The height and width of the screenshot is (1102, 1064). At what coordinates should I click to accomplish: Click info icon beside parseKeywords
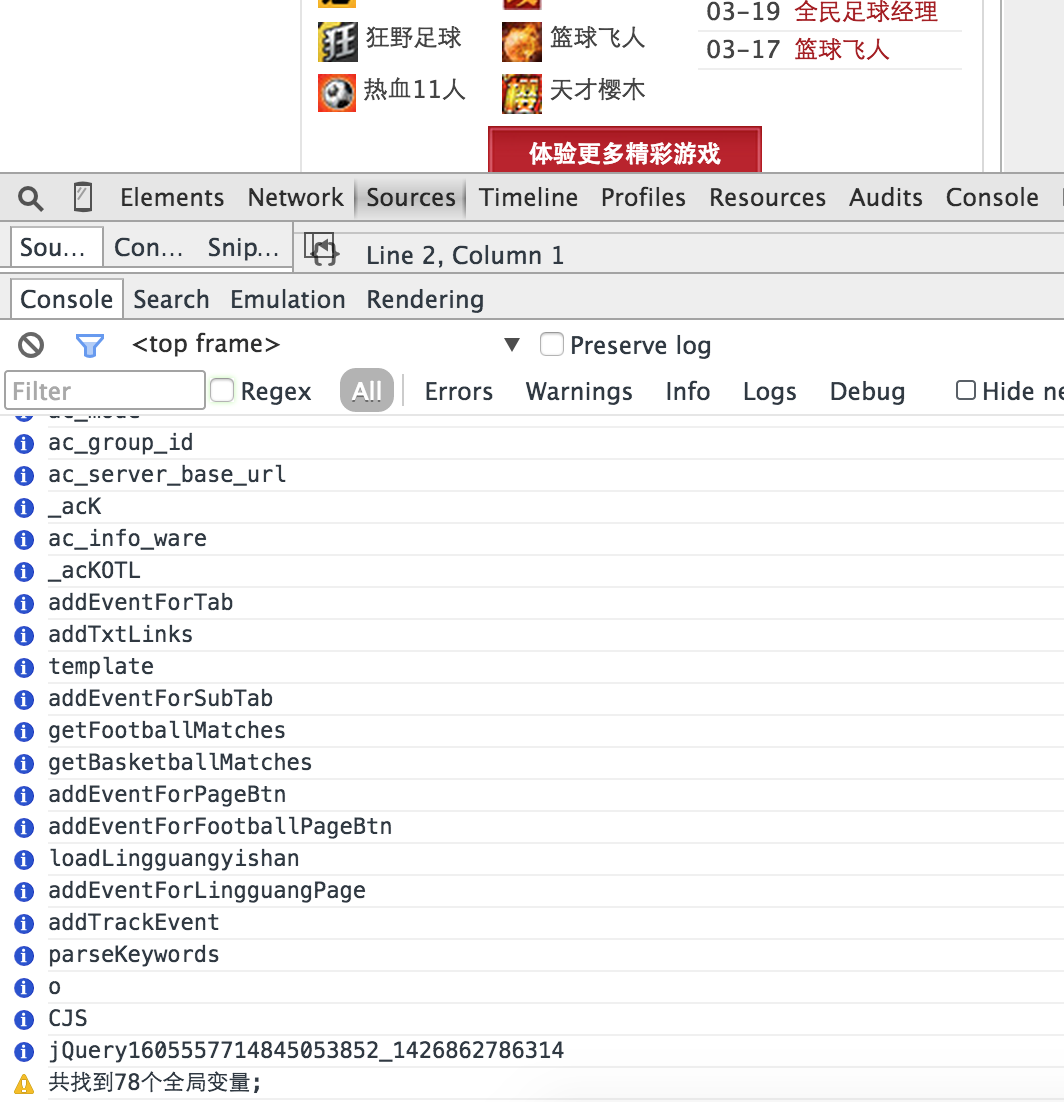point(24,955)
